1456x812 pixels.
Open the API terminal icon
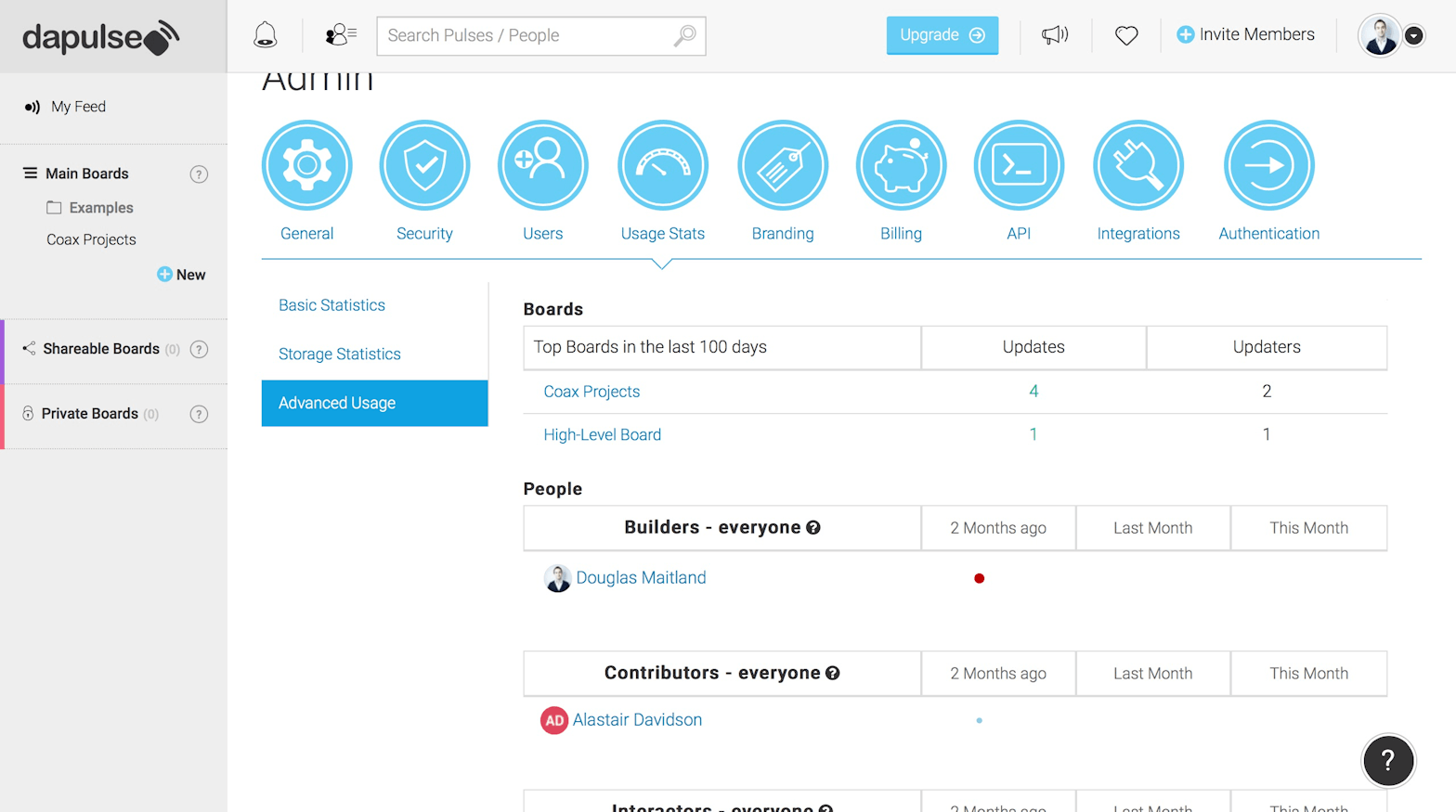click(x=1019, y=165)
